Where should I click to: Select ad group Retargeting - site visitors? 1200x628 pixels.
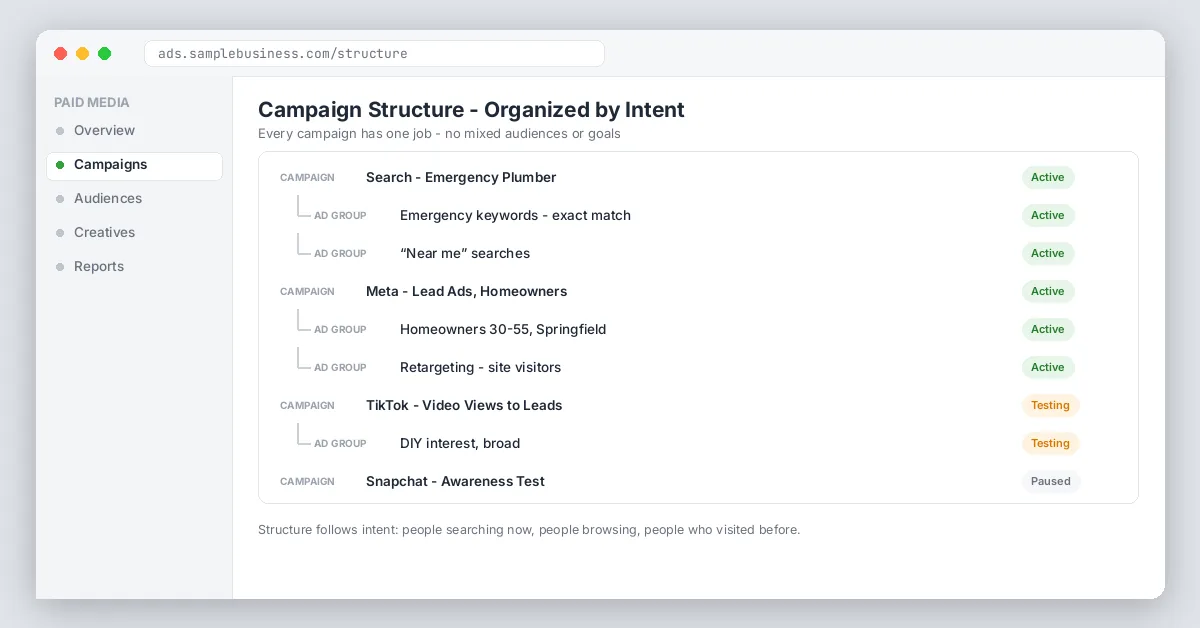click(x=480, y=367)
